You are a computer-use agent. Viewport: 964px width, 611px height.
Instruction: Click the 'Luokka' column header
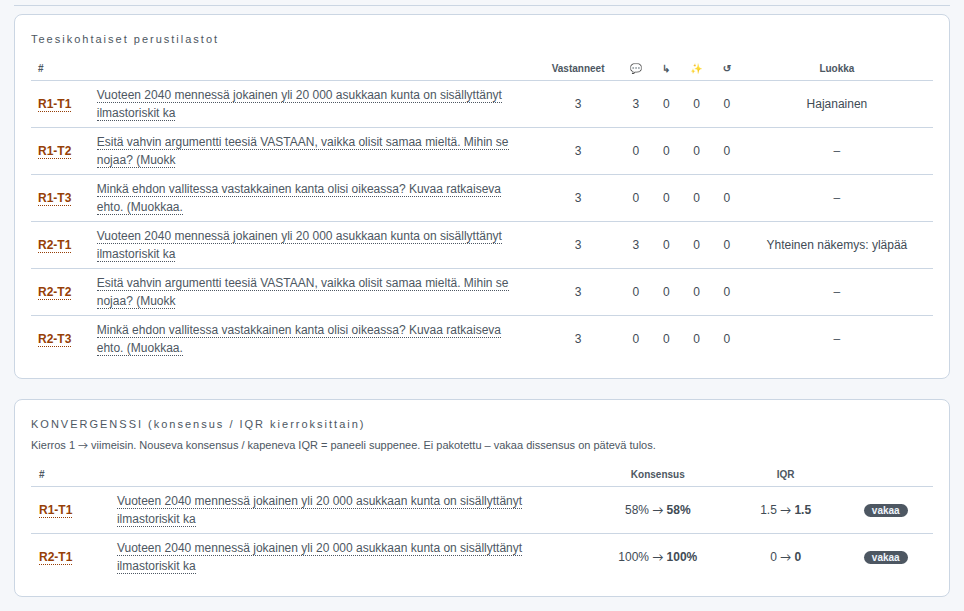(837, 68)
